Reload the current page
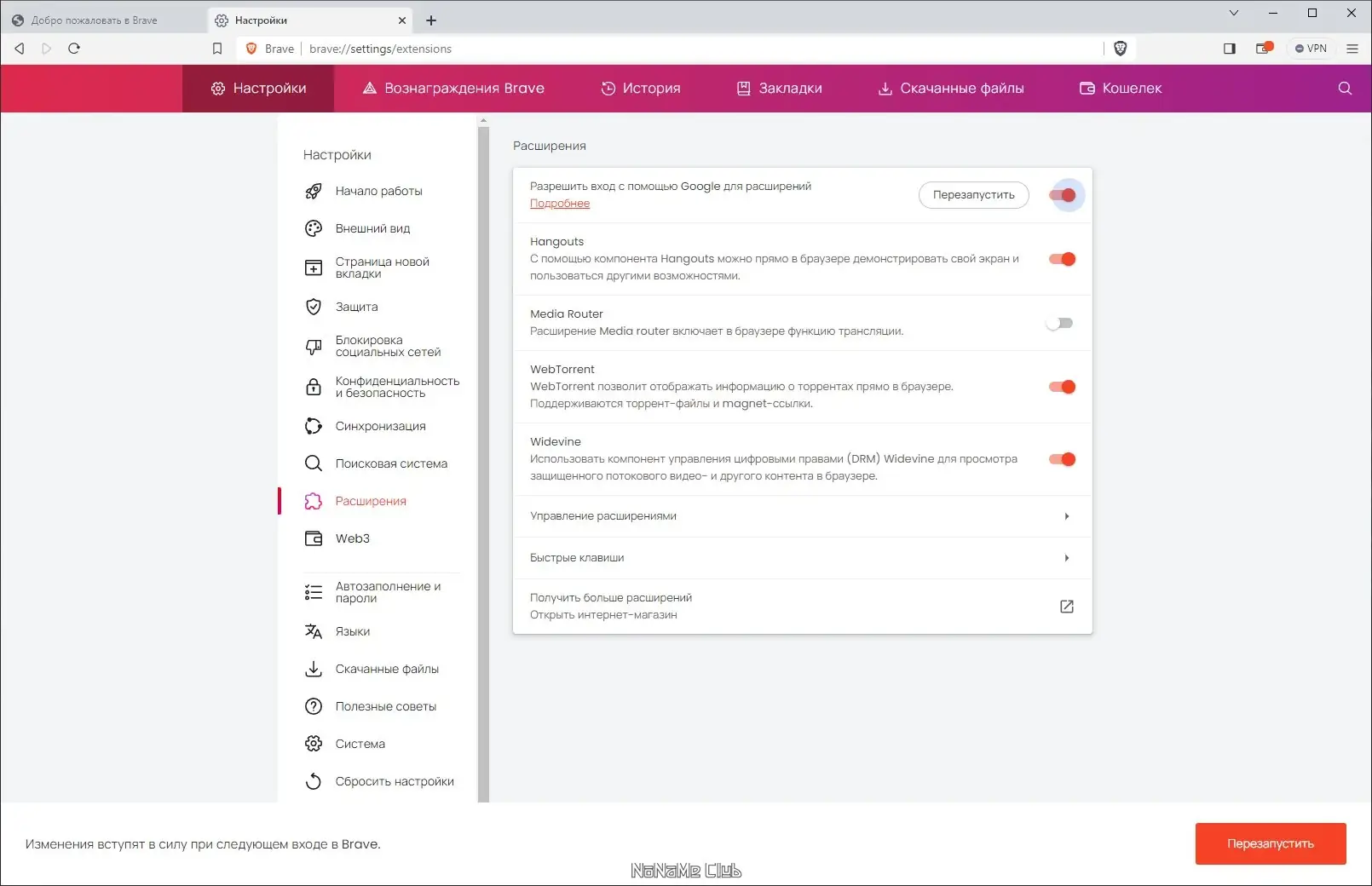 tap(74, 49)
